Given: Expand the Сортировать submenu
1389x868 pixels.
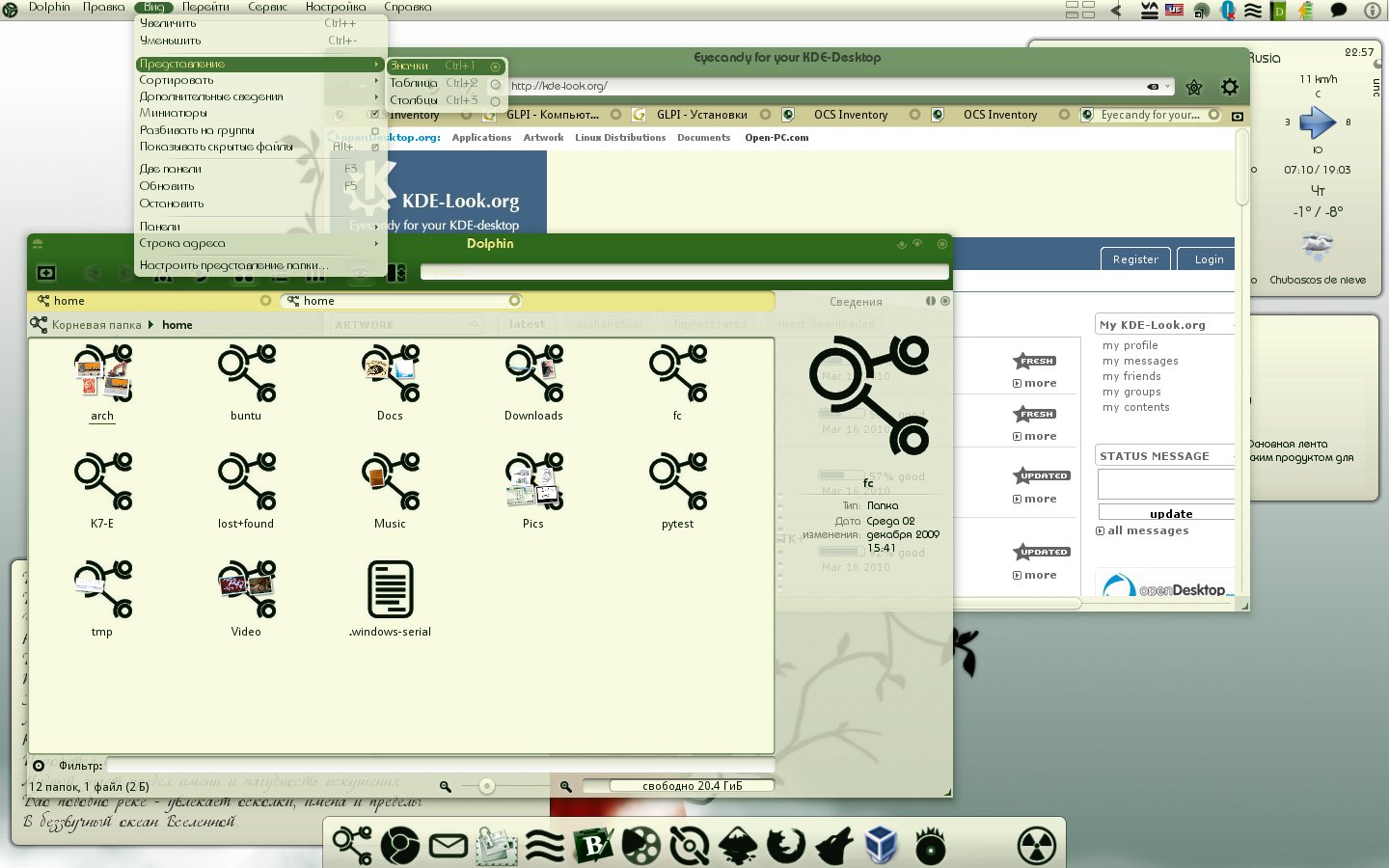Looking at the screenshot, I should (261, 81).
